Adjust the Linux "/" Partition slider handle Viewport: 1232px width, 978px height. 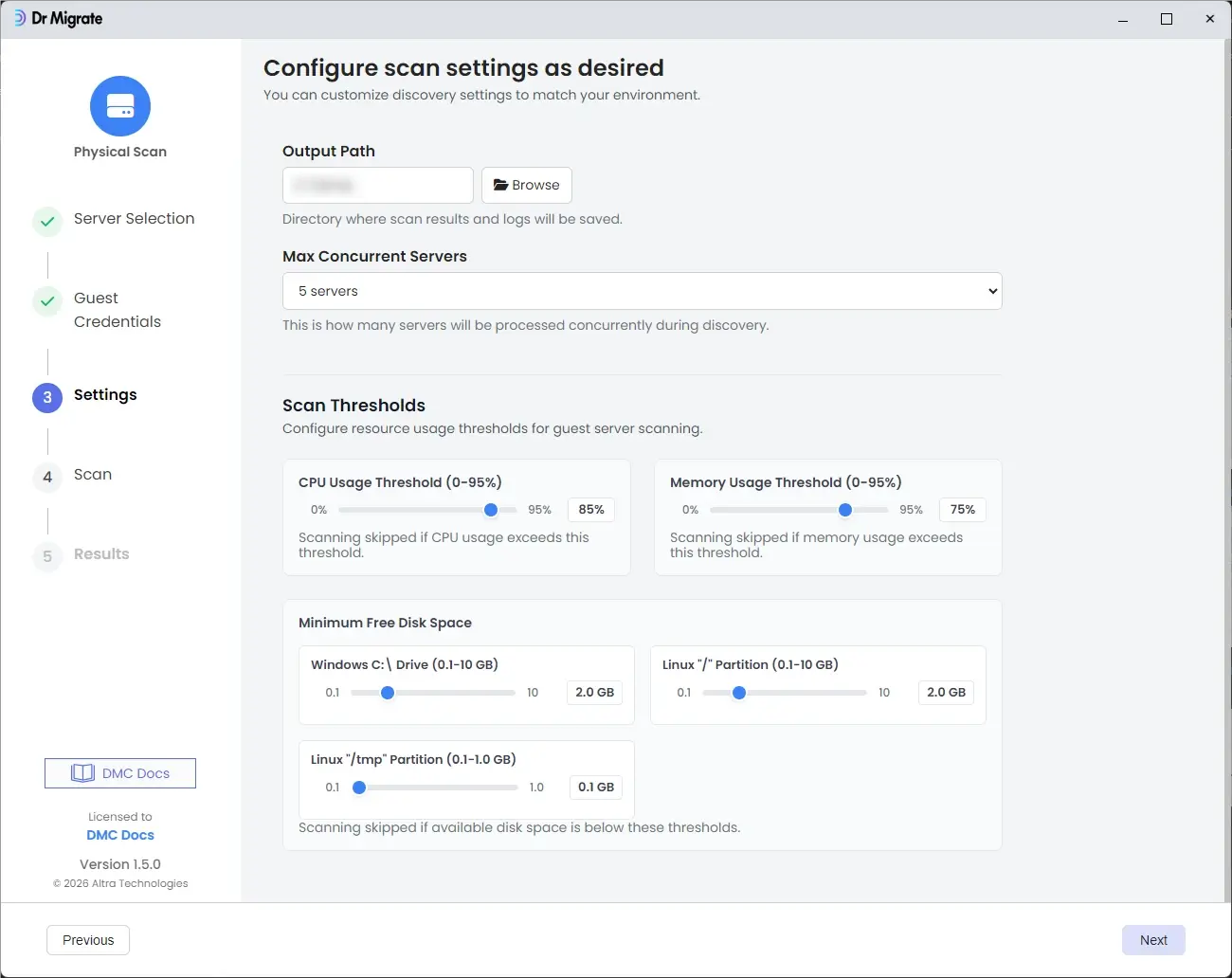coord(739,693)
